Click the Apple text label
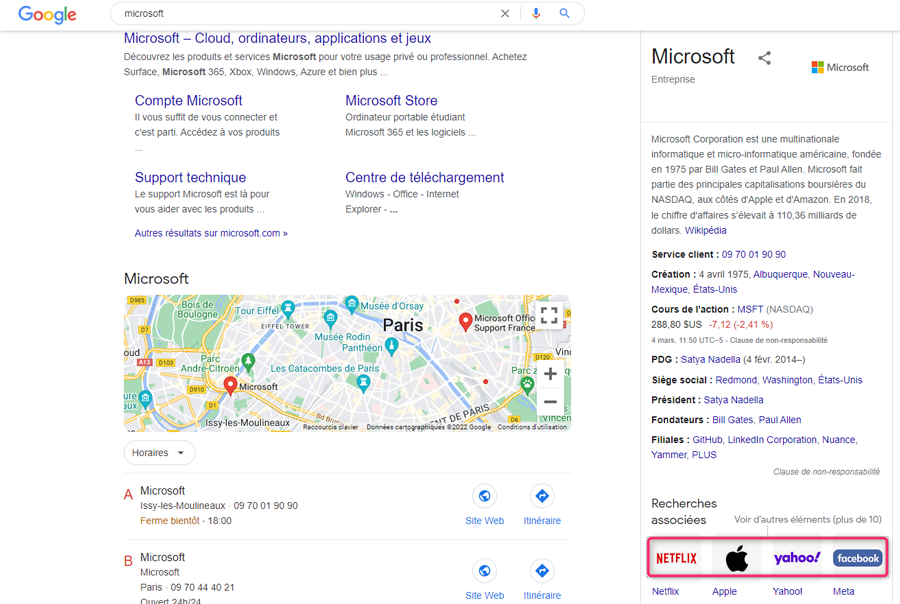 click(724, 591)
